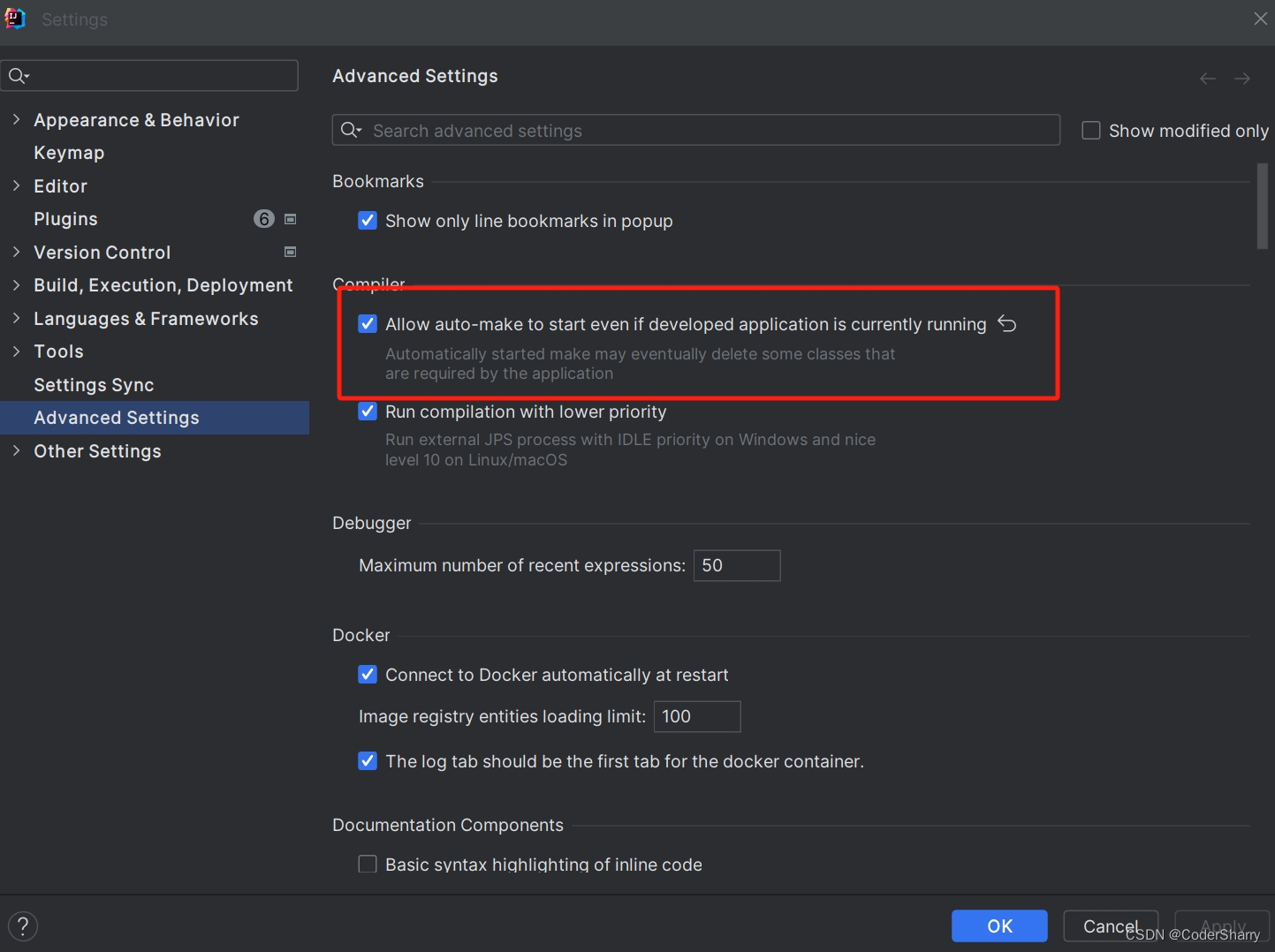
Task: Select Build, Execution, Deployment label
Action: tap(163, 285)
